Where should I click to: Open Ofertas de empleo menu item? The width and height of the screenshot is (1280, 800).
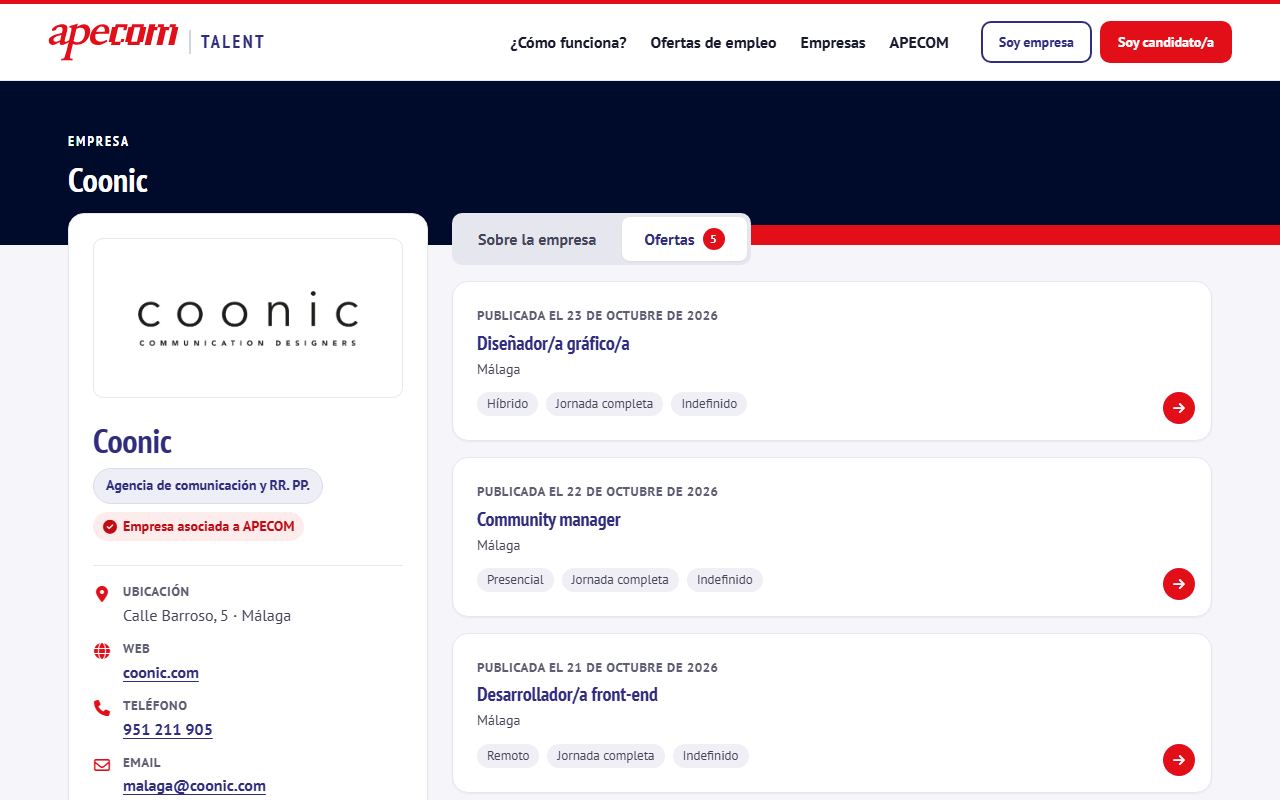click(713, 43)
